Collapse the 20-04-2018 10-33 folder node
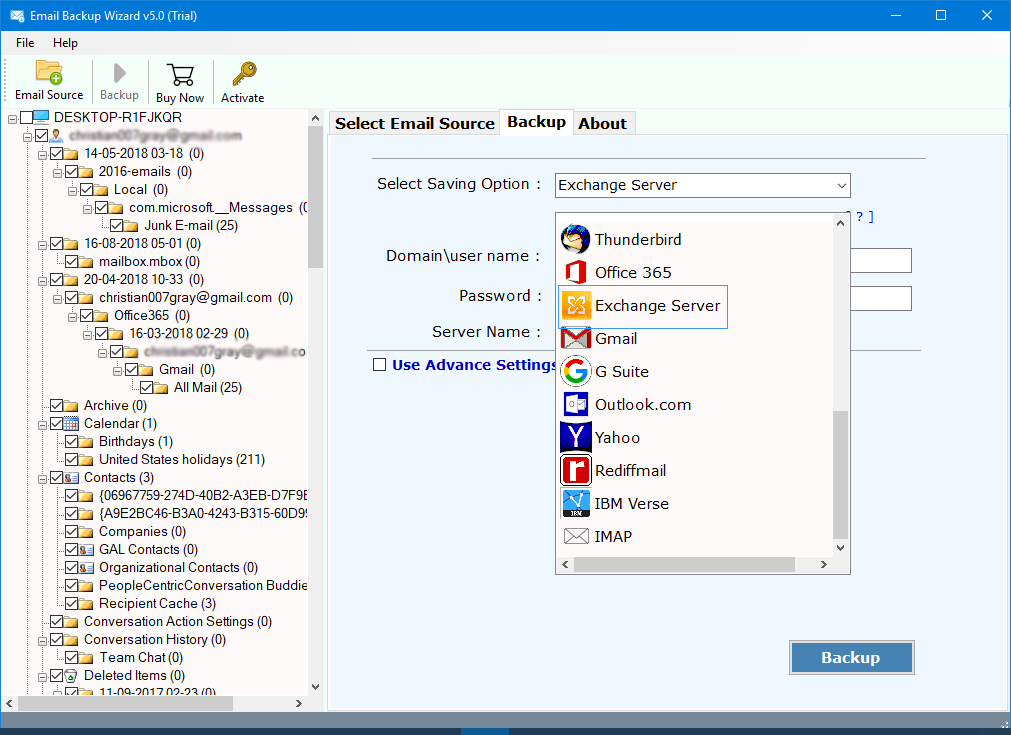This screenshot has height=735, width=1011. click(x=43, y=281)
